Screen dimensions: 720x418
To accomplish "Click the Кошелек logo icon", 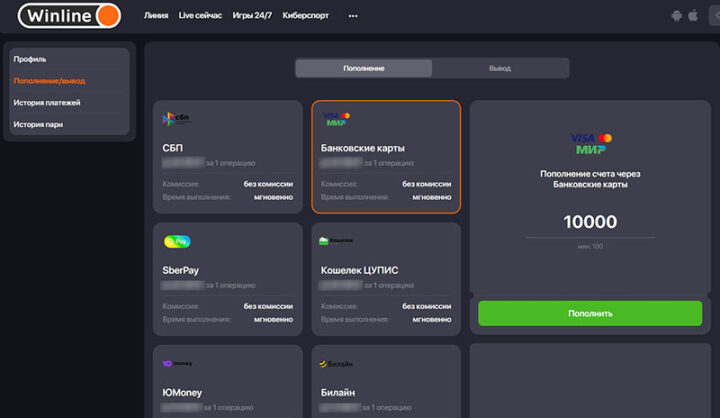I will (x=336, y=241).
